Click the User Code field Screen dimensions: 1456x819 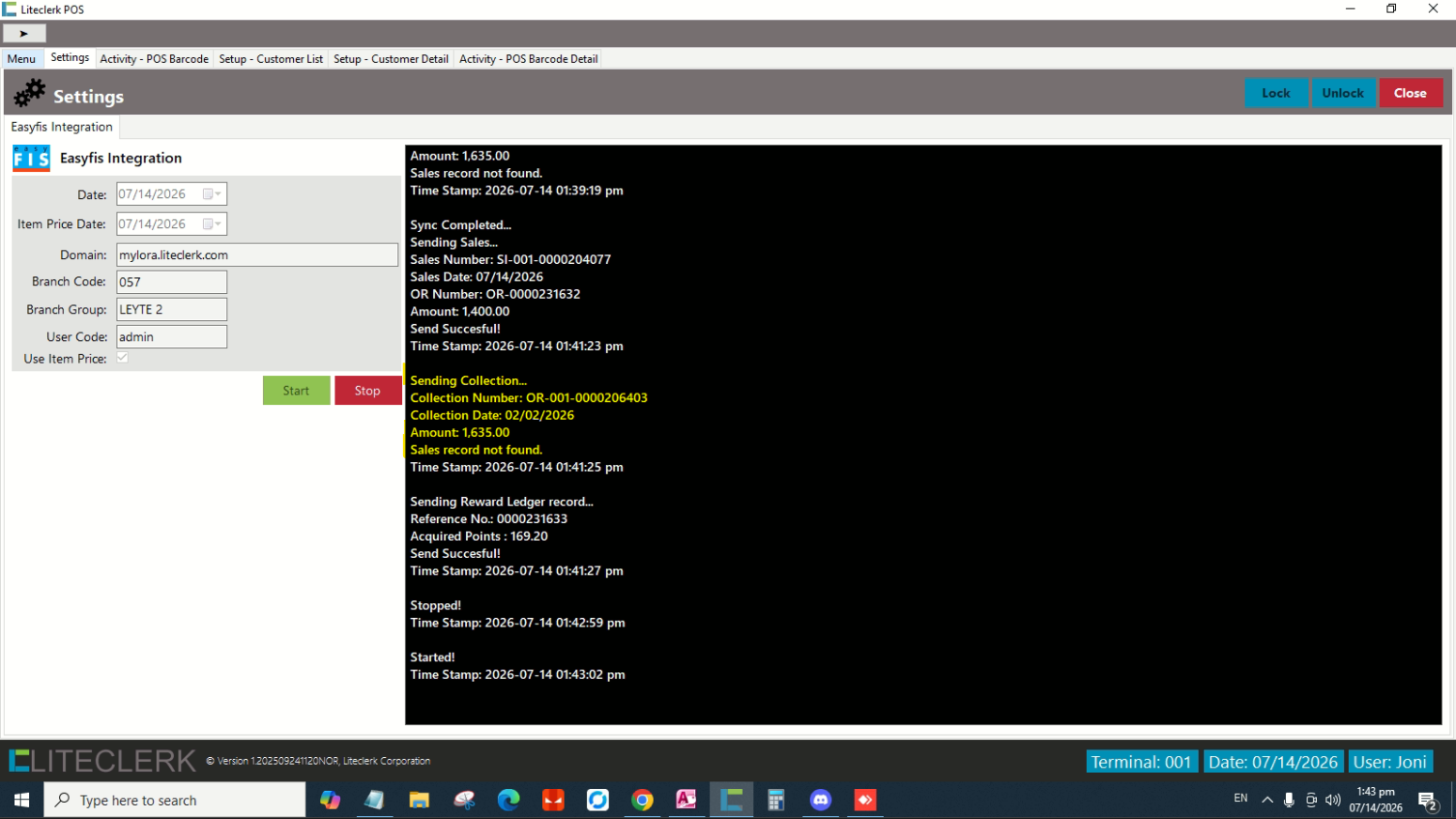click(172, 336)
